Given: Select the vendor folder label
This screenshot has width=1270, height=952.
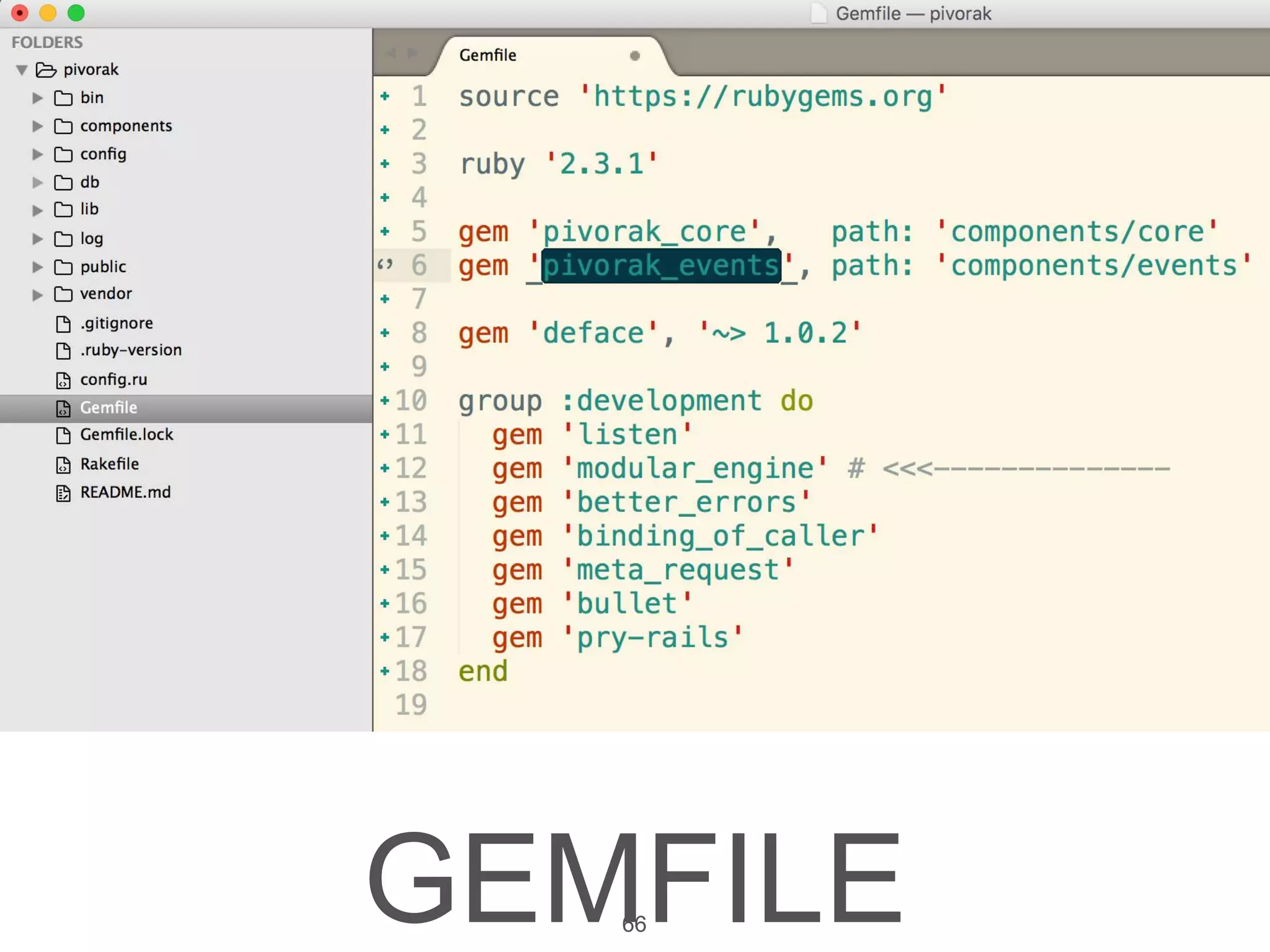Looking at the screenshot, I should 106,293.
